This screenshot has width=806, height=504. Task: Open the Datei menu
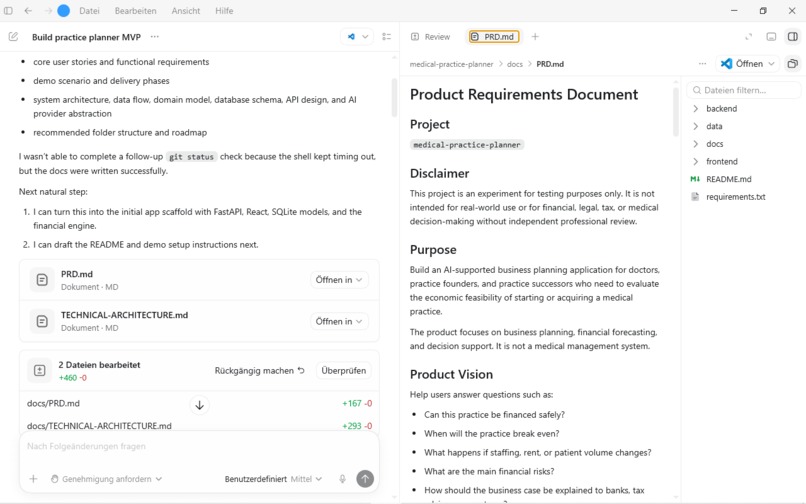click(x=89, y=11)
